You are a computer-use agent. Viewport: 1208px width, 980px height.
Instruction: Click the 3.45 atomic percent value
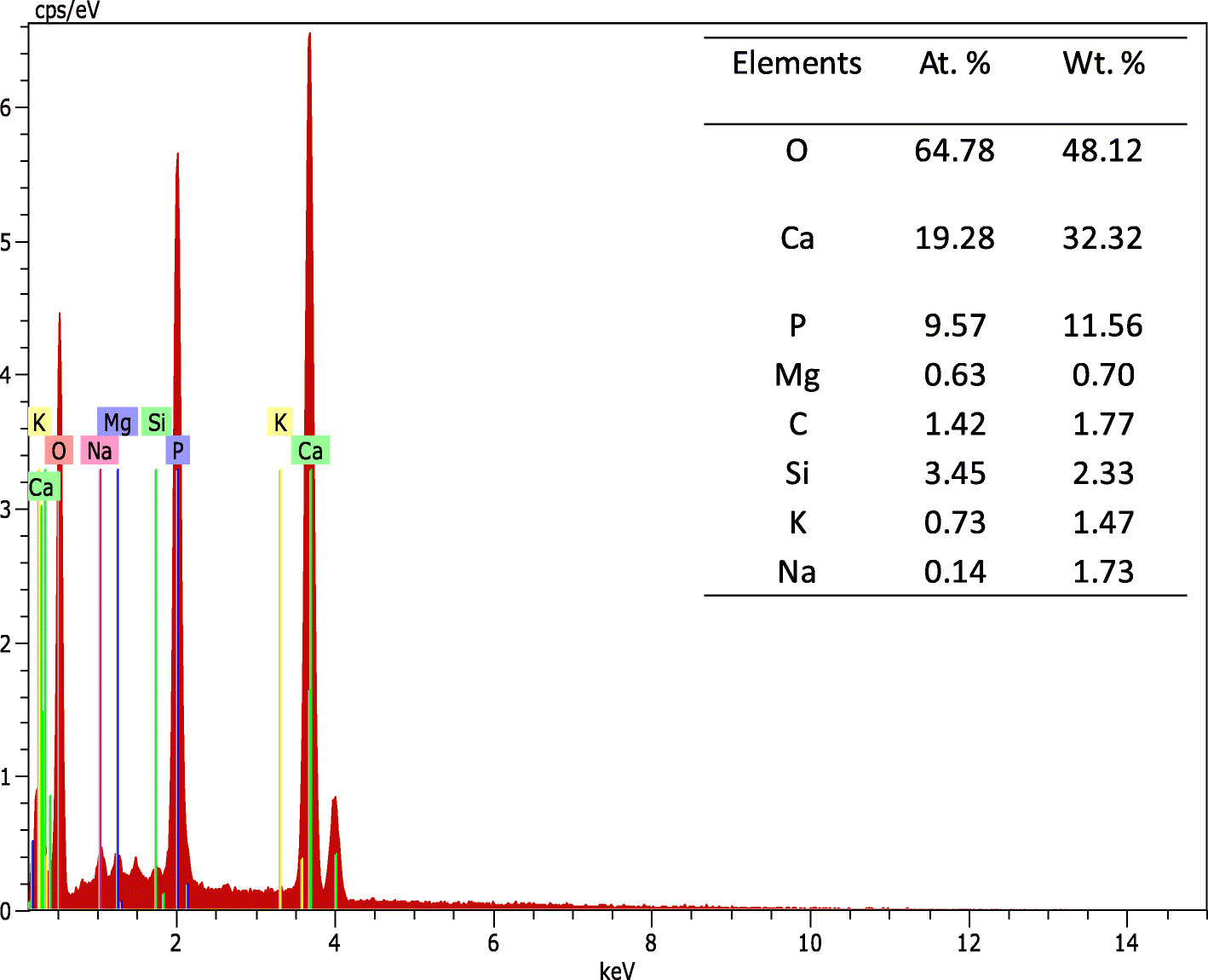pyautogui.click(x=955, y=473)
